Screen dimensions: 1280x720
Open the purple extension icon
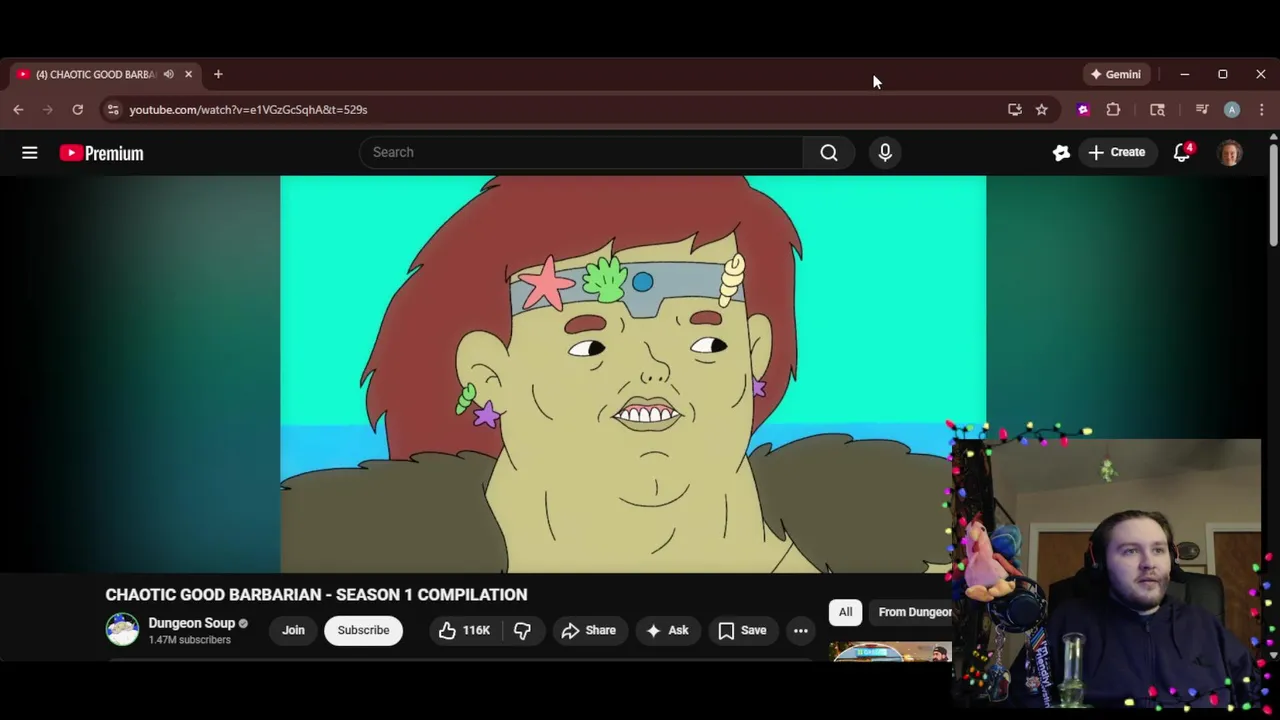[1083, 110]
